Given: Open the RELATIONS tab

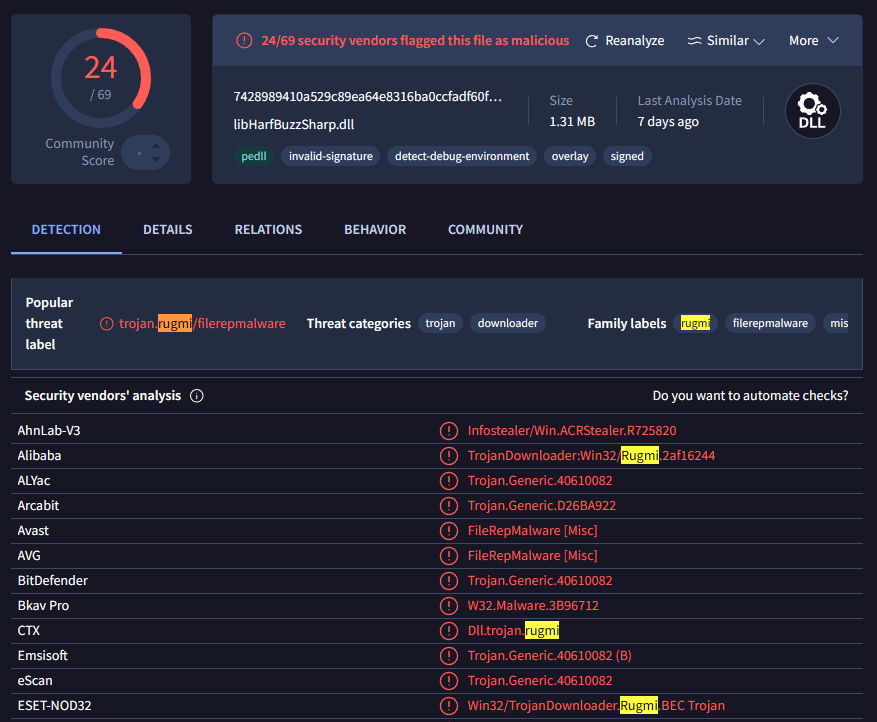Looking at the screenshot, I should click(268, 230).
